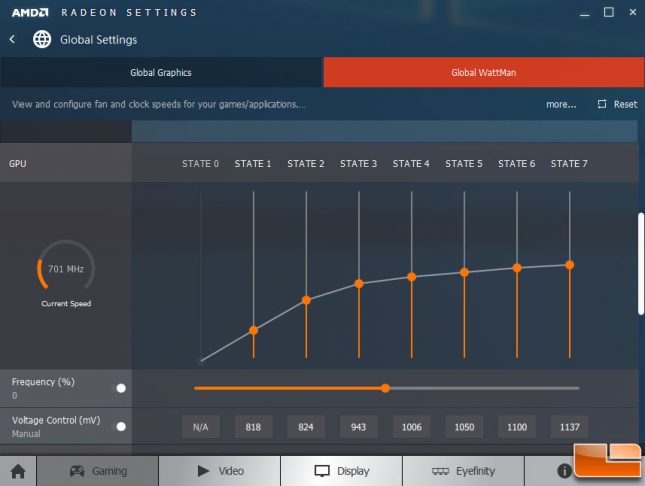Click the STATE 5 column header

pyautogui.click(x=464, y=163)
